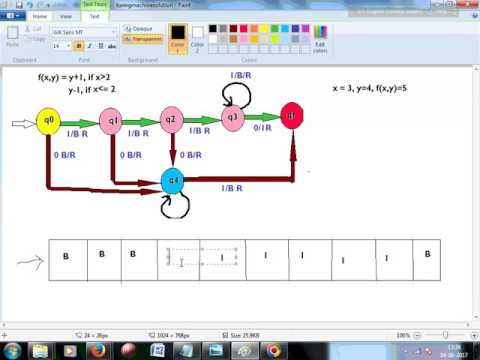Click the vertical scrollbar down arrow
Viewport: 480px width, 360px height.
(476, 317)
